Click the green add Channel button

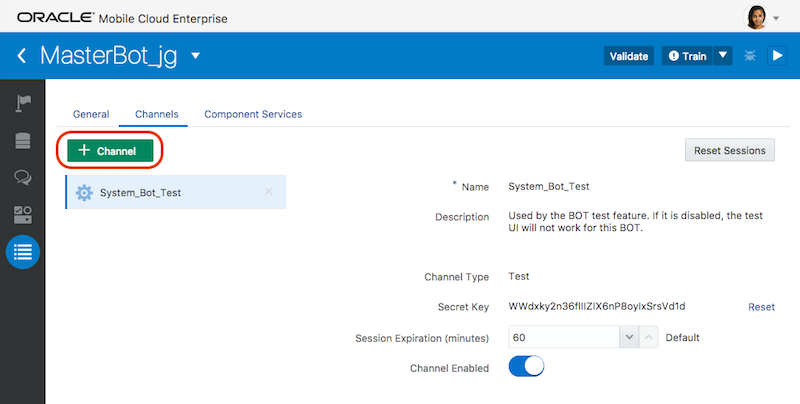pos(110,150)
